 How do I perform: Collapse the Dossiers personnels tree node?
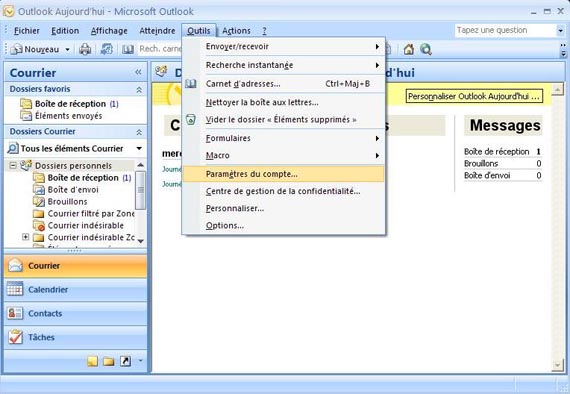click(13, 166)
